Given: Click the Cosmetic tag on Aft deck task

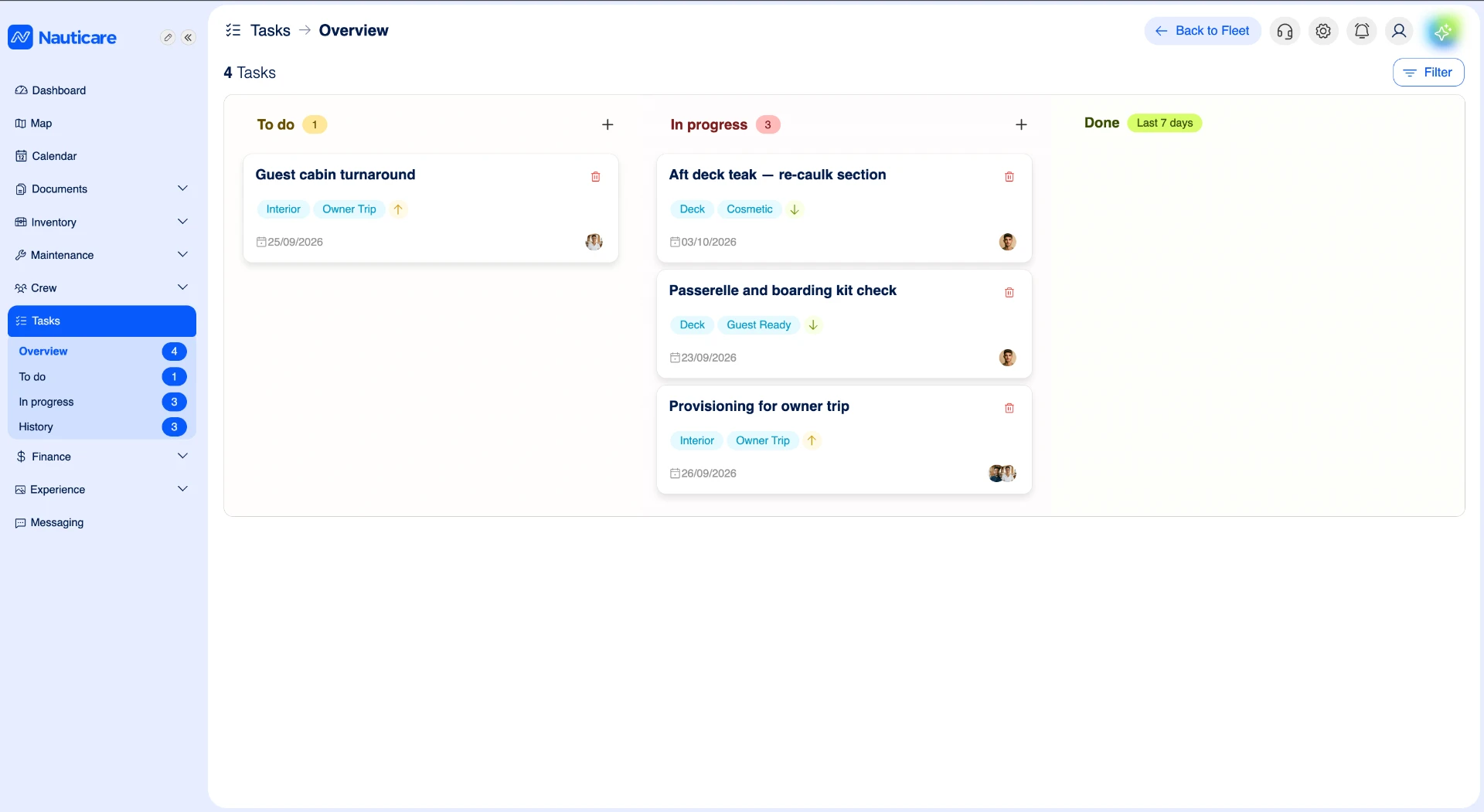Looking at the screenshot, I should 749,209.
